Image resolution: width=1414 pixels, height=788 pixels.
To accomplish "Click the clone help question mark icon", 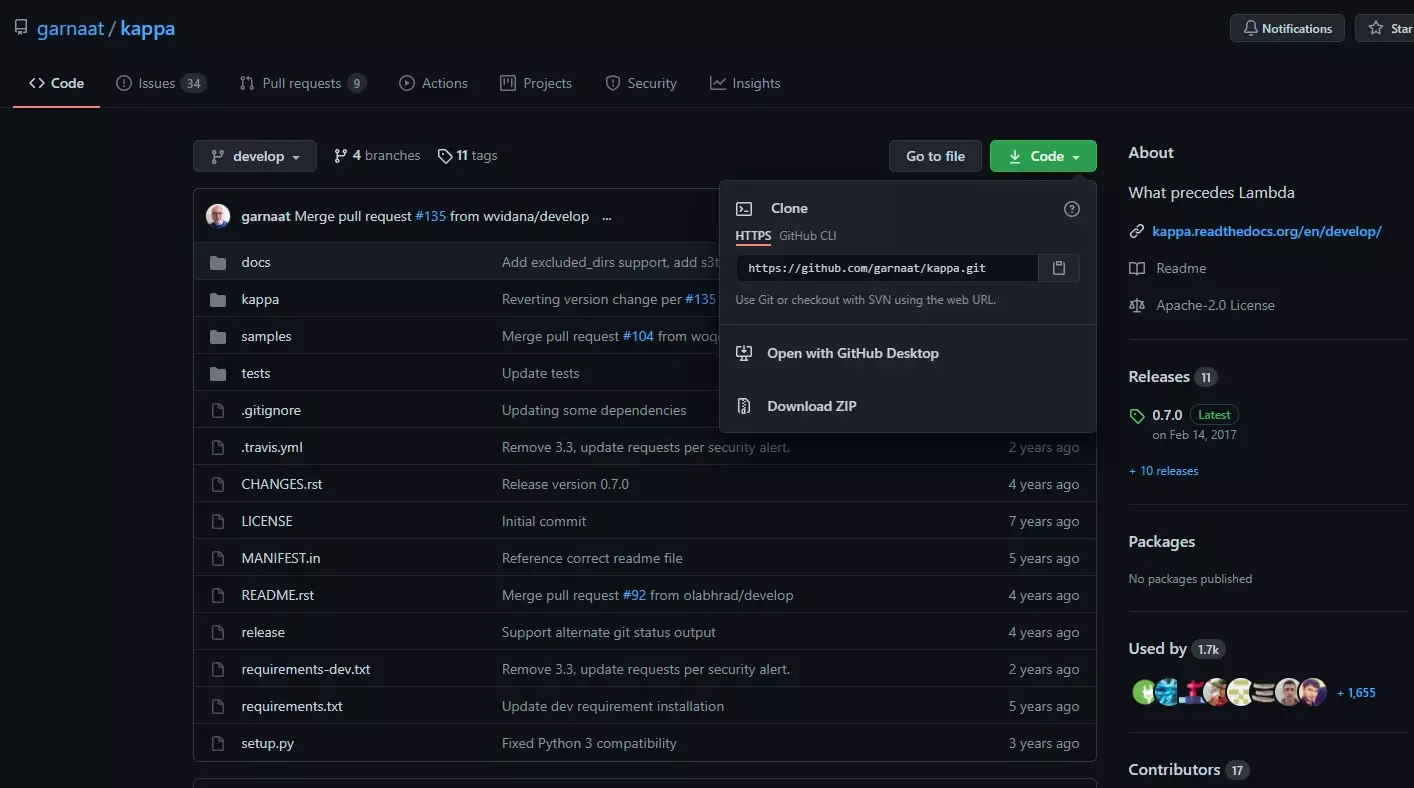I will pyautogui.click(x=1072, y=209).
